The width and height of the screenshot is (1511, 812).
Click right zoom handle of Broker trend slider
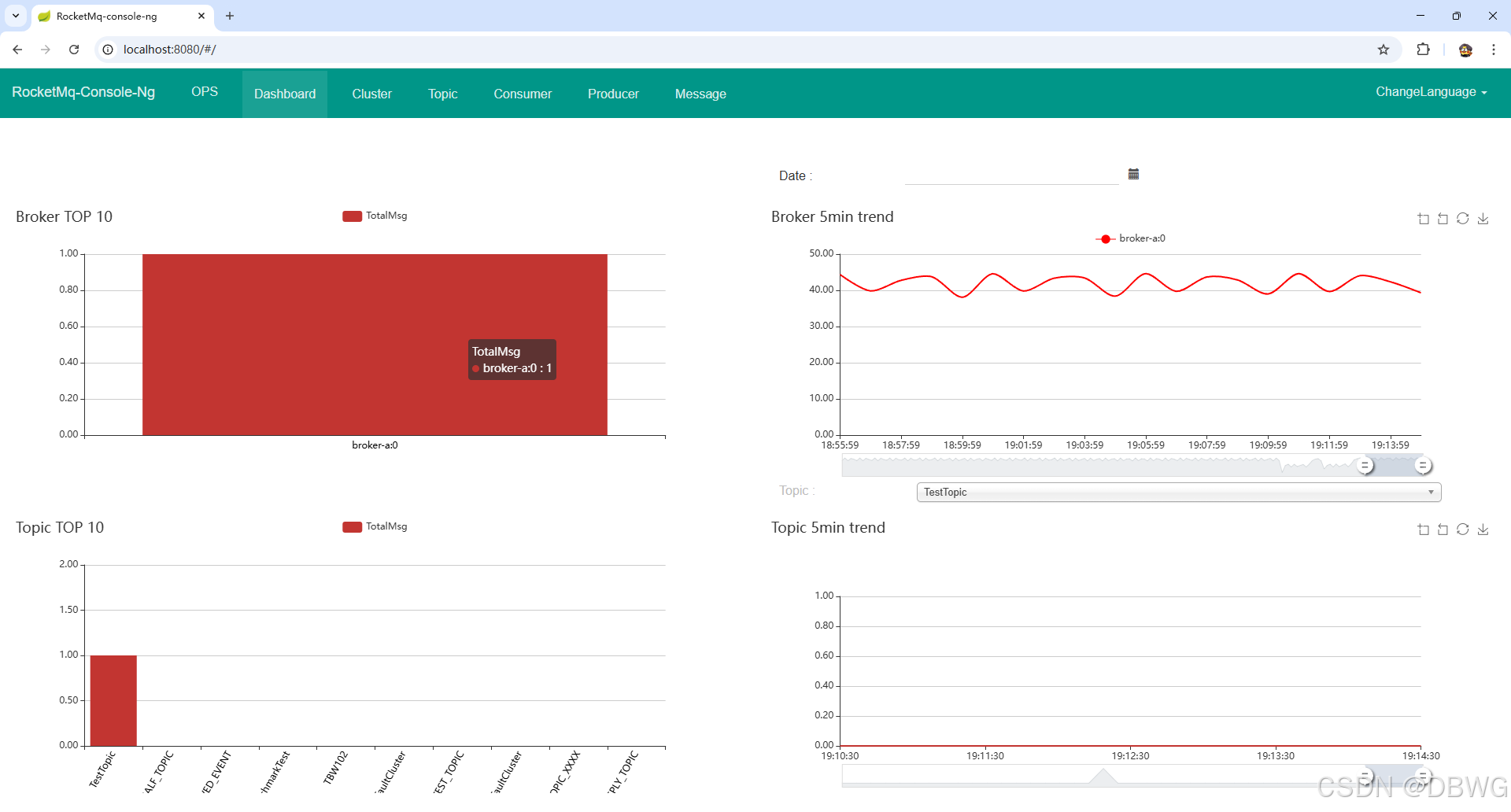point(1423,466)
